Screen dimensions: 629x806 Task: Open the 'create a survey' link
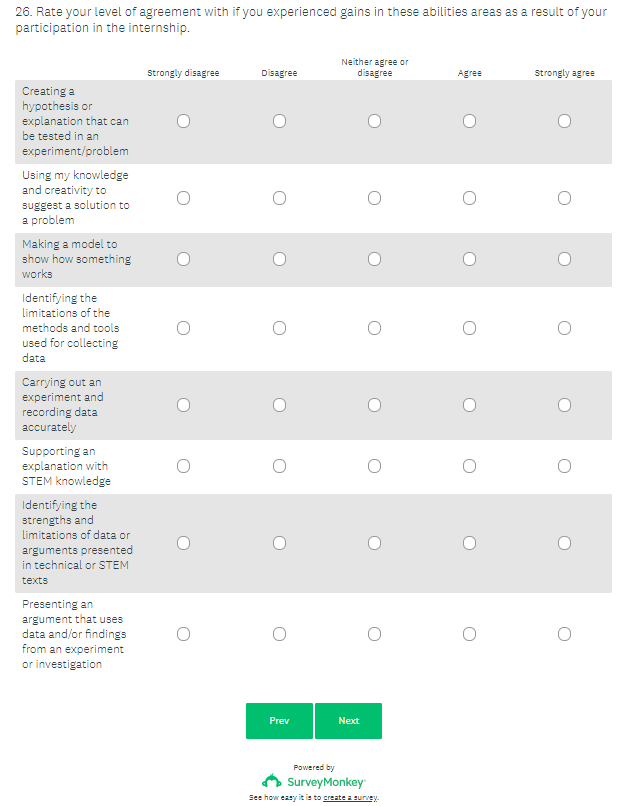pos(350,798)
